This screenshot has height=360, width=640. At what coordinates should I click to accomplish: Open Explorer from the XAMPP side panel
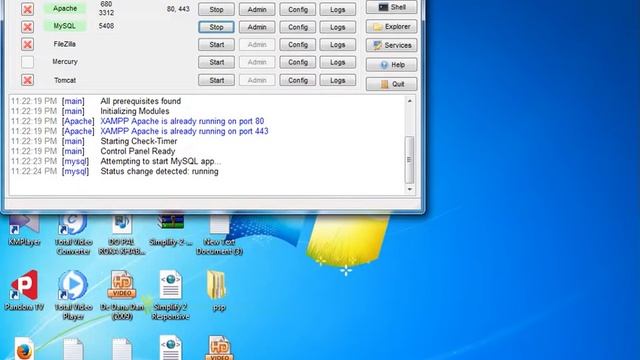[x=391, y=27]
